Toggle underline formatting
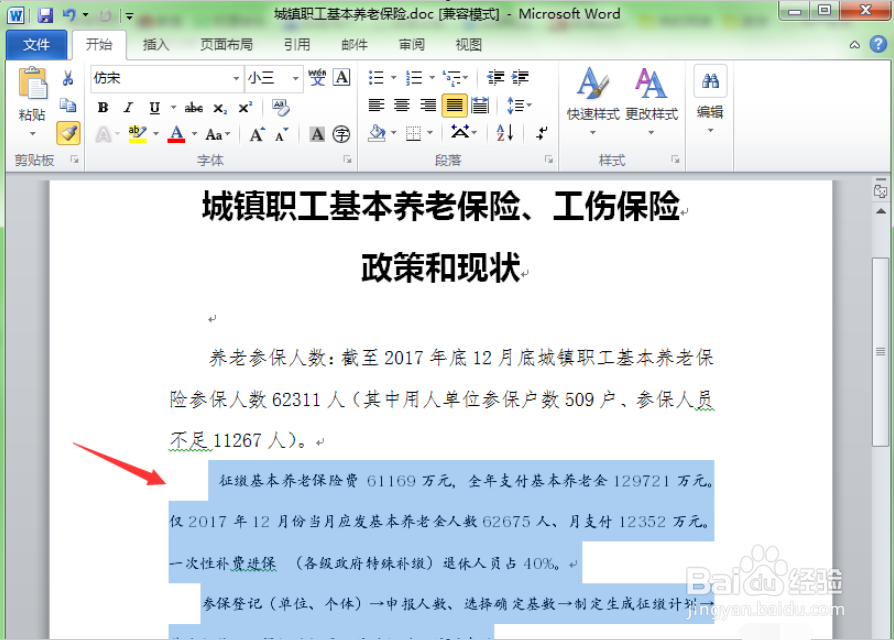The height and width of the screenshot is (640, 894). 156,108
